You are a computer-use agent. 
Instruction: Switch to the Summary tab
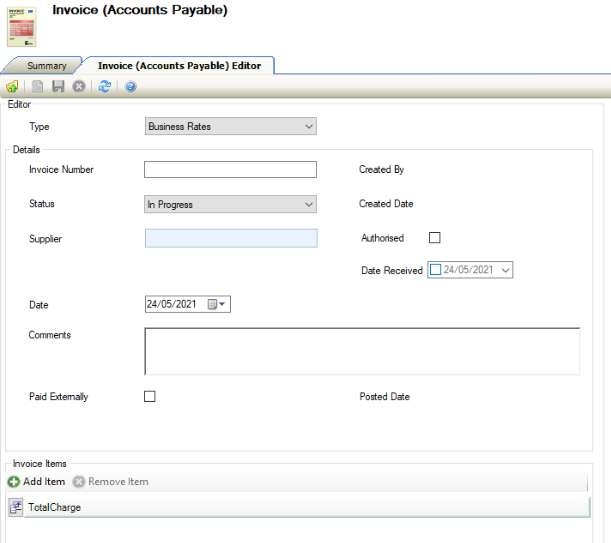pyautogui.click(x=46, y=66)
